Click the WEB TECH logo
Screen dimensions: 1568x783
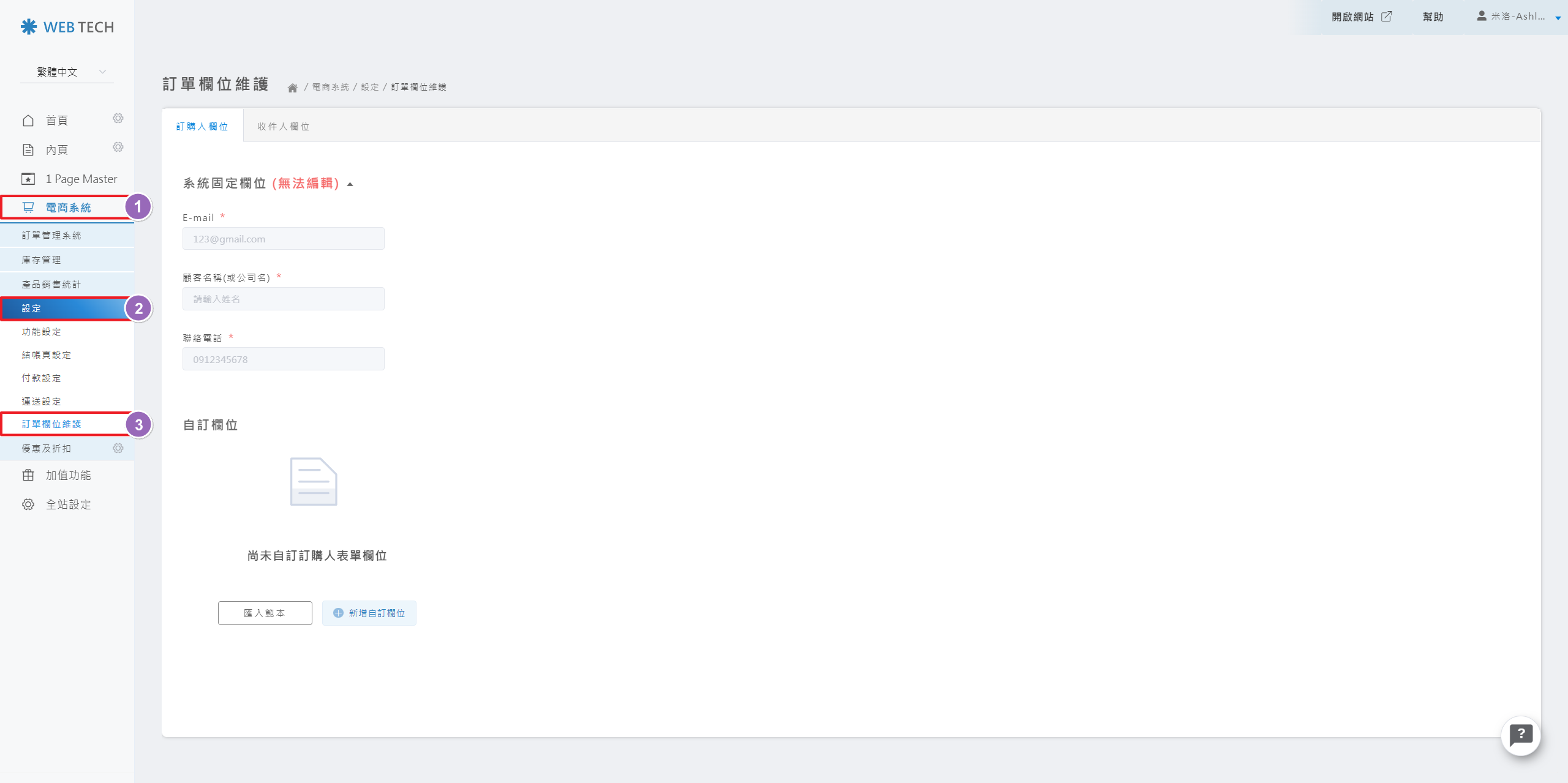click(67, 27)
